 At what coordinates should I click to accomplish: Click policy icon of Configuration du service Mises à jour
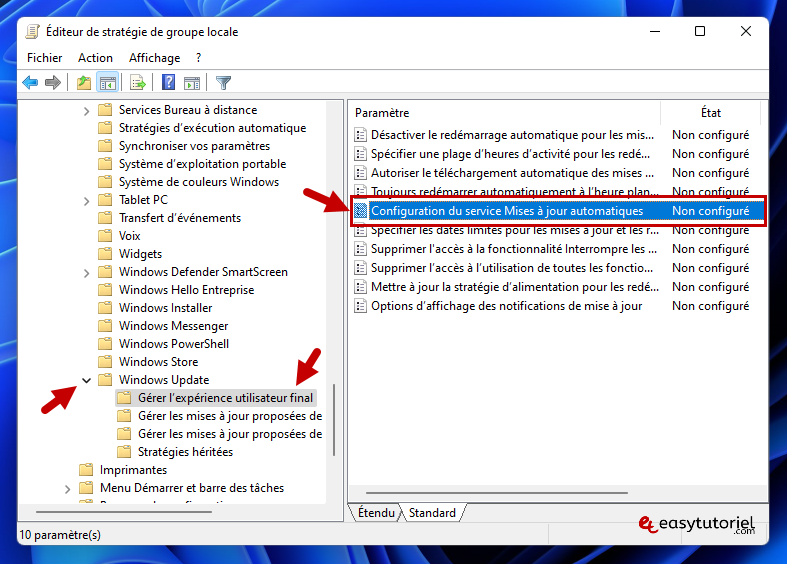tap(360, 211)
